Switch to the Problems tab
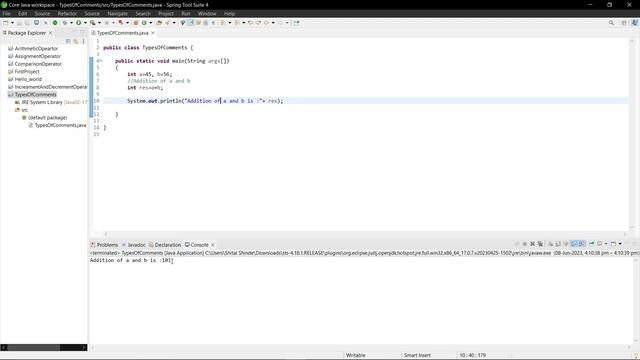Screen dimensions: 640x360 tap(104, 245)
